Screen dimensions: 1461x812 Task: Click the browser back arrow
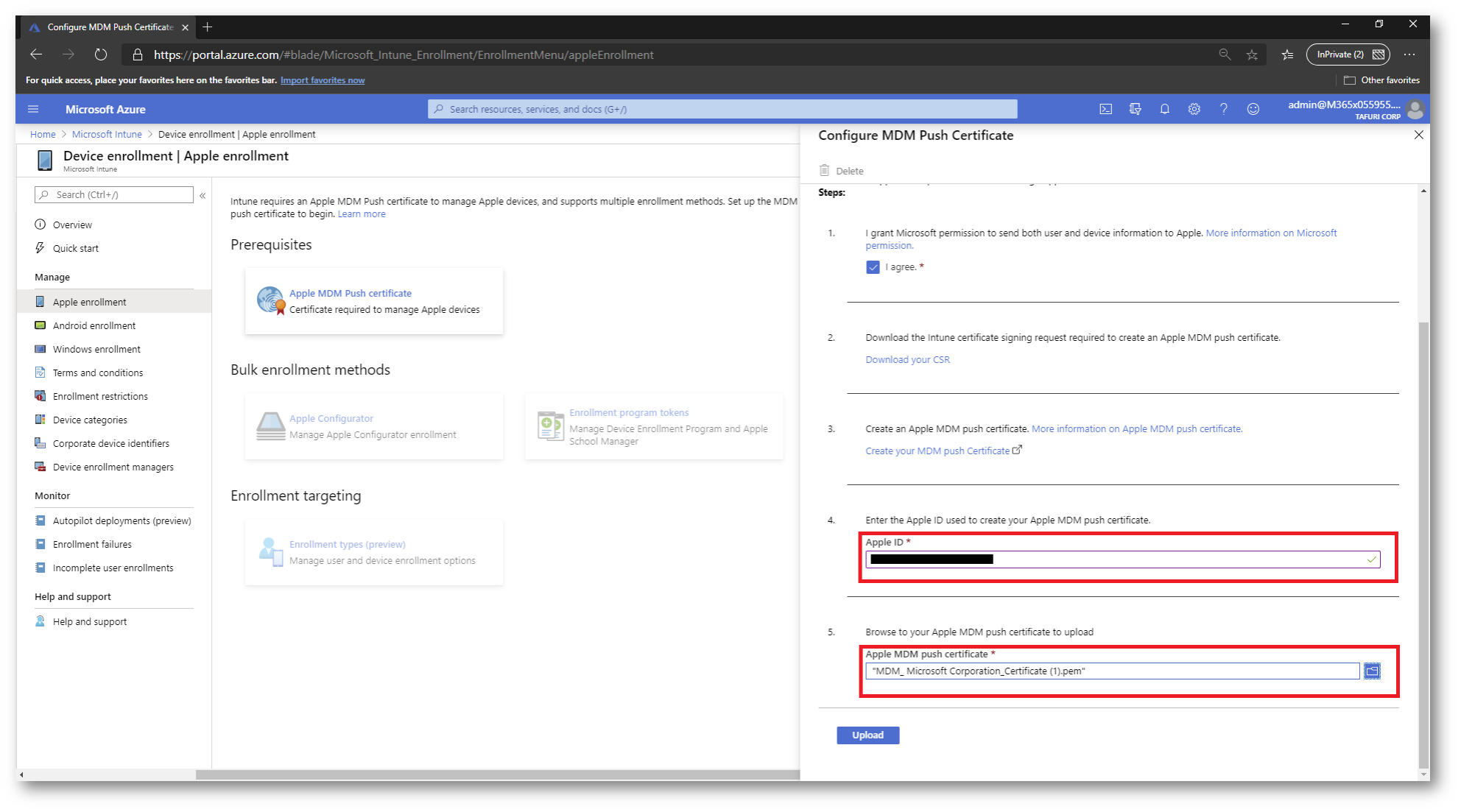click(x=36, y=54)
